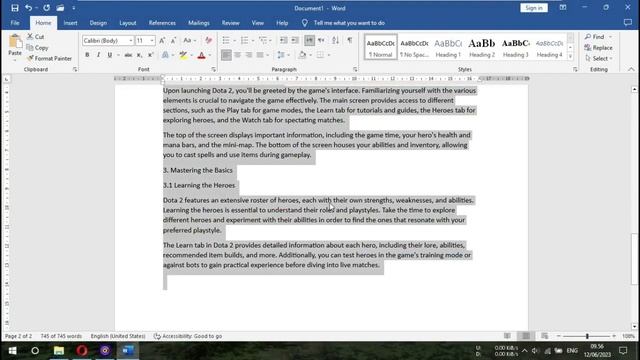Click the 100% zoom level
This screenshot has height=360, width=640.
(x=629, y=336)
